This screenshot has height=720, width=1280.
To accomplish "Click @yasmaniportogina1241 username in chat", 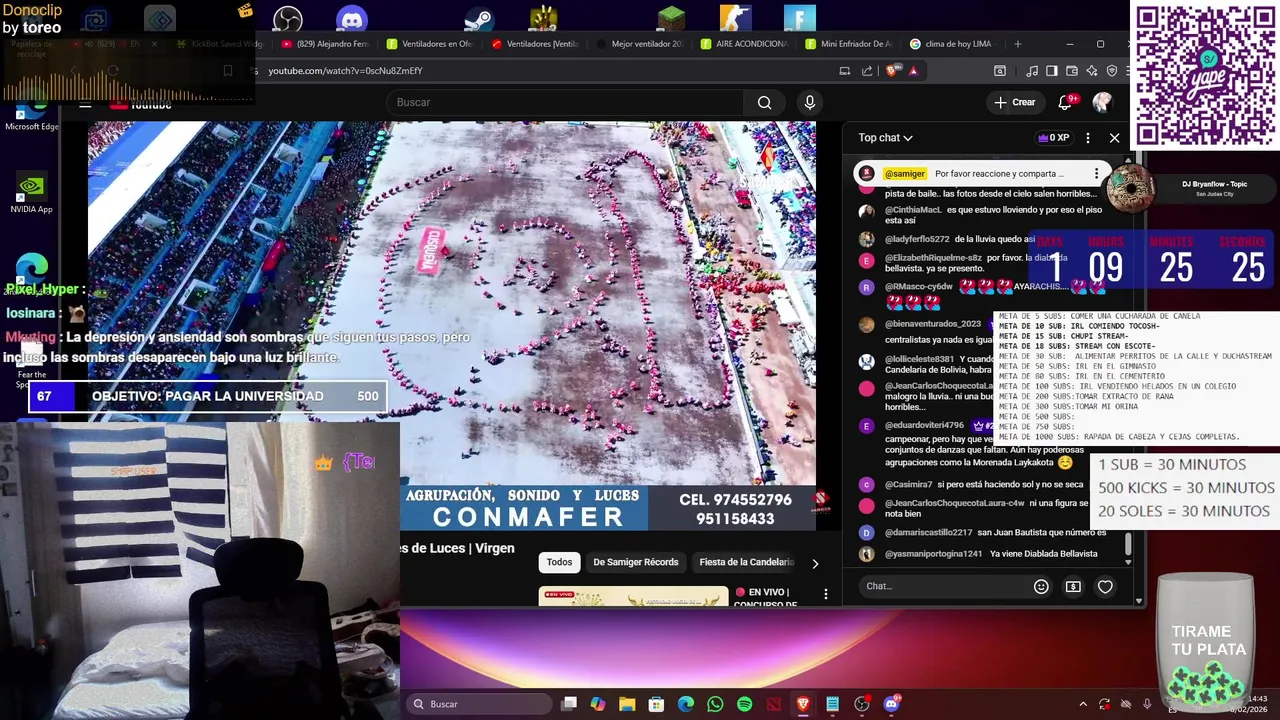I will coord(933,554).
